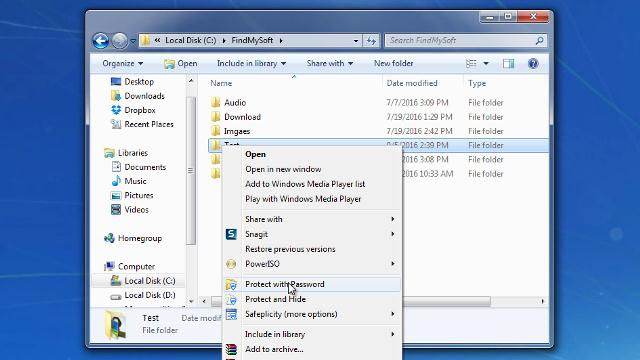Choose Open in new window
The width and height of the screenshot is (640, 360).
tap(312, 169)
